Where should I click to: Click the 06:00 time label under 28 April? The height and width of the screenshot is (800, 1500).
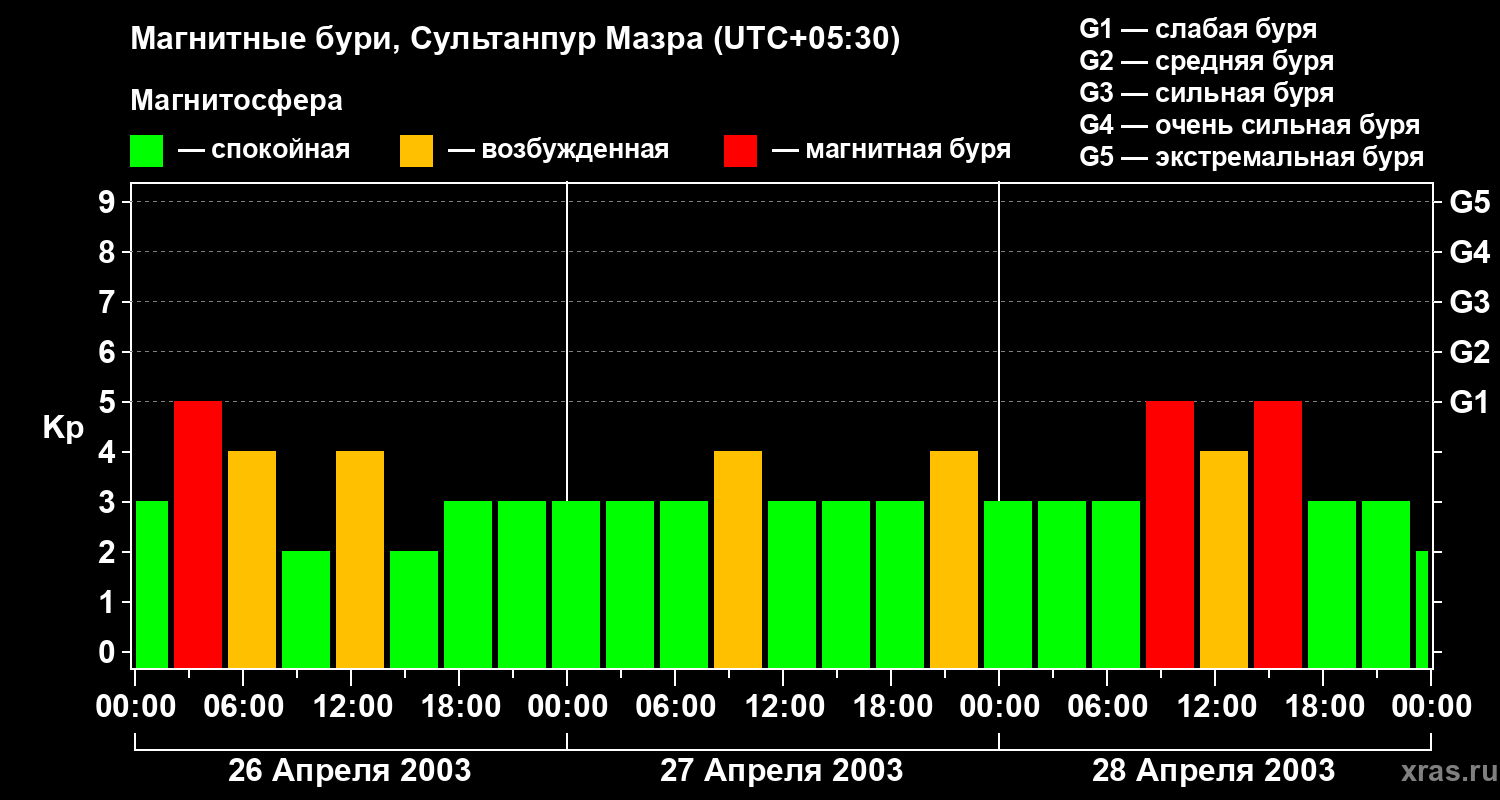tap(1107, 707)
